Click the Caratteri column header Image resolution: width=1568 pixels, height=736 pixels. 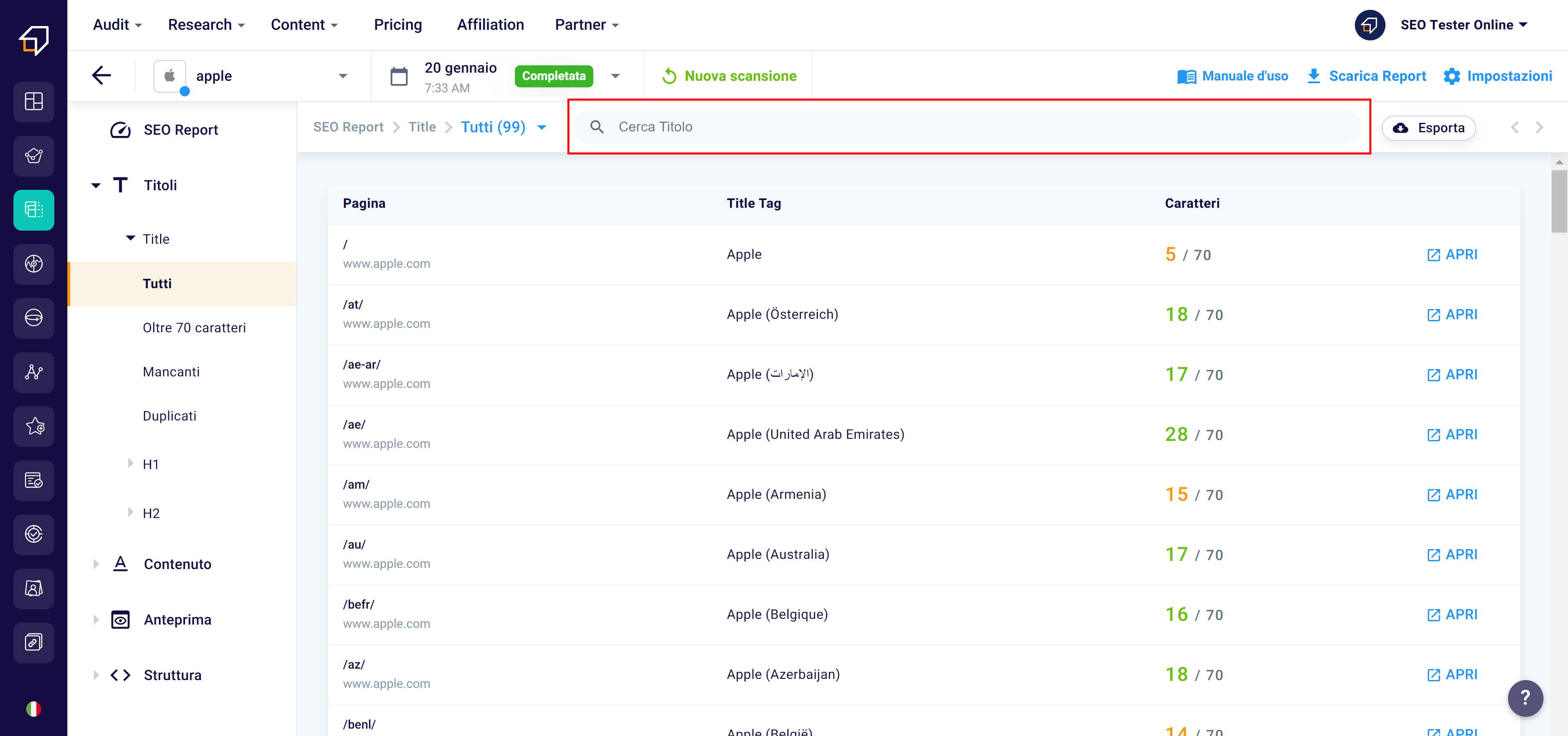pyautogui.click(x=1192, y=204)
